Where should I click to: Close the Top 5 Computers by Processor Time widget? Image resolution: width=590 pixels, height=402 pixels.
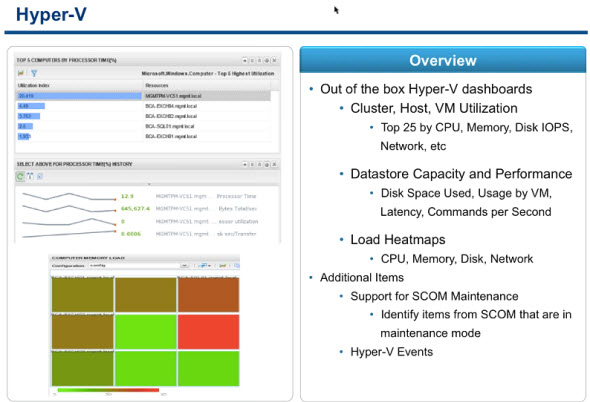[275, 60]
